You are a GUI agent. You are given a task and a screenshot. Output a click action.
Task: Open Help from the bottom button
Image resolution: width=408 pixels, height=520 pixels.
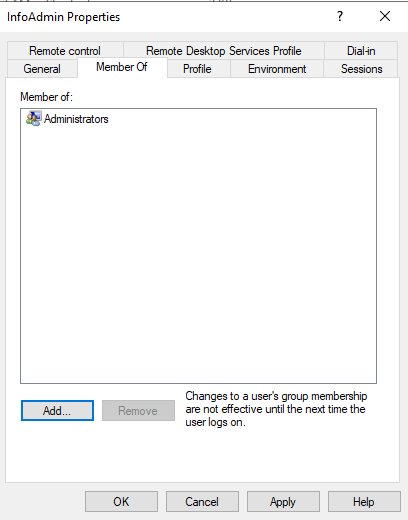(x=364, y=501)
